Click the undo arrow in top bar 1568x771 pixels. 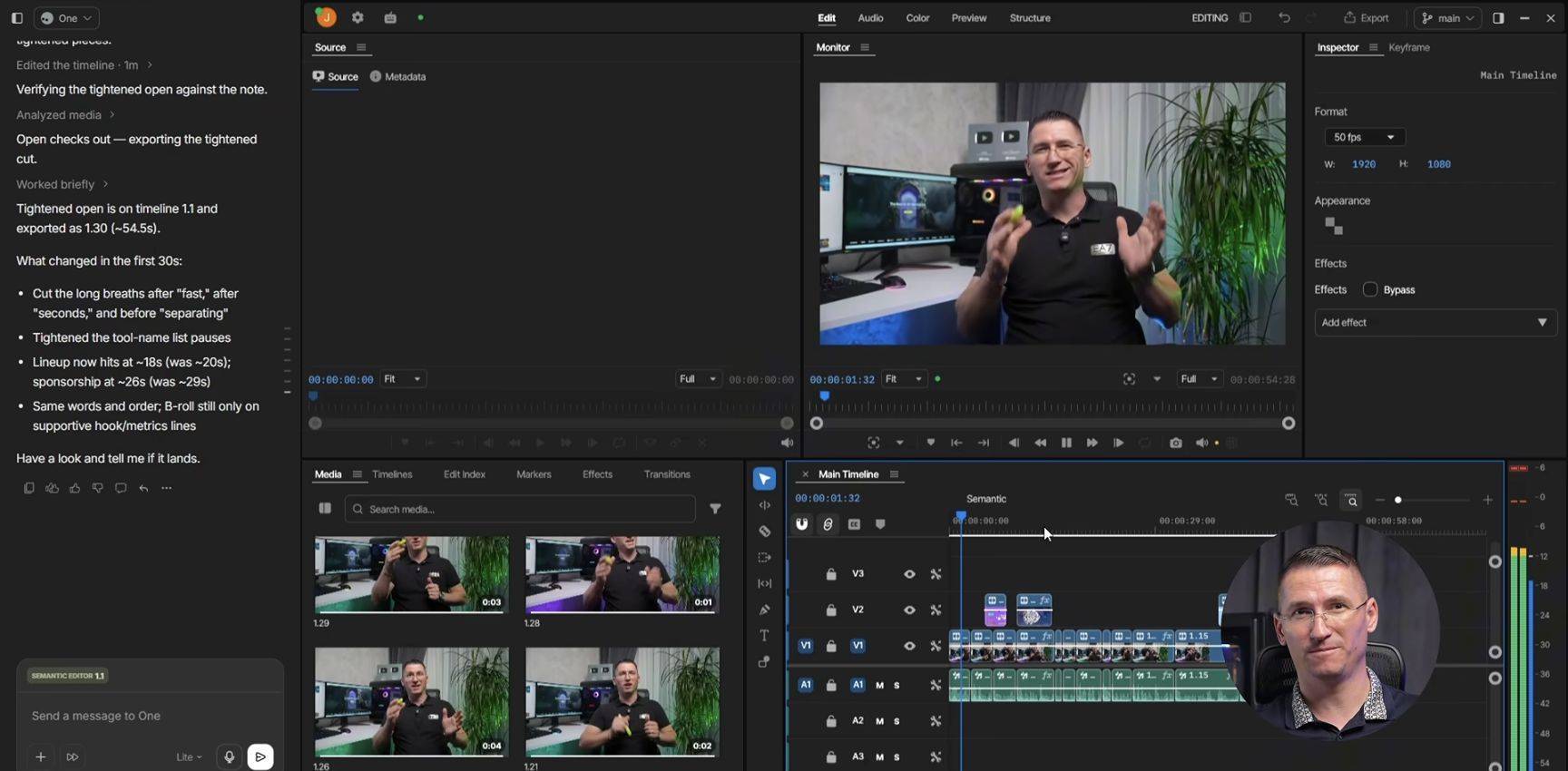tap(1284, 17)
